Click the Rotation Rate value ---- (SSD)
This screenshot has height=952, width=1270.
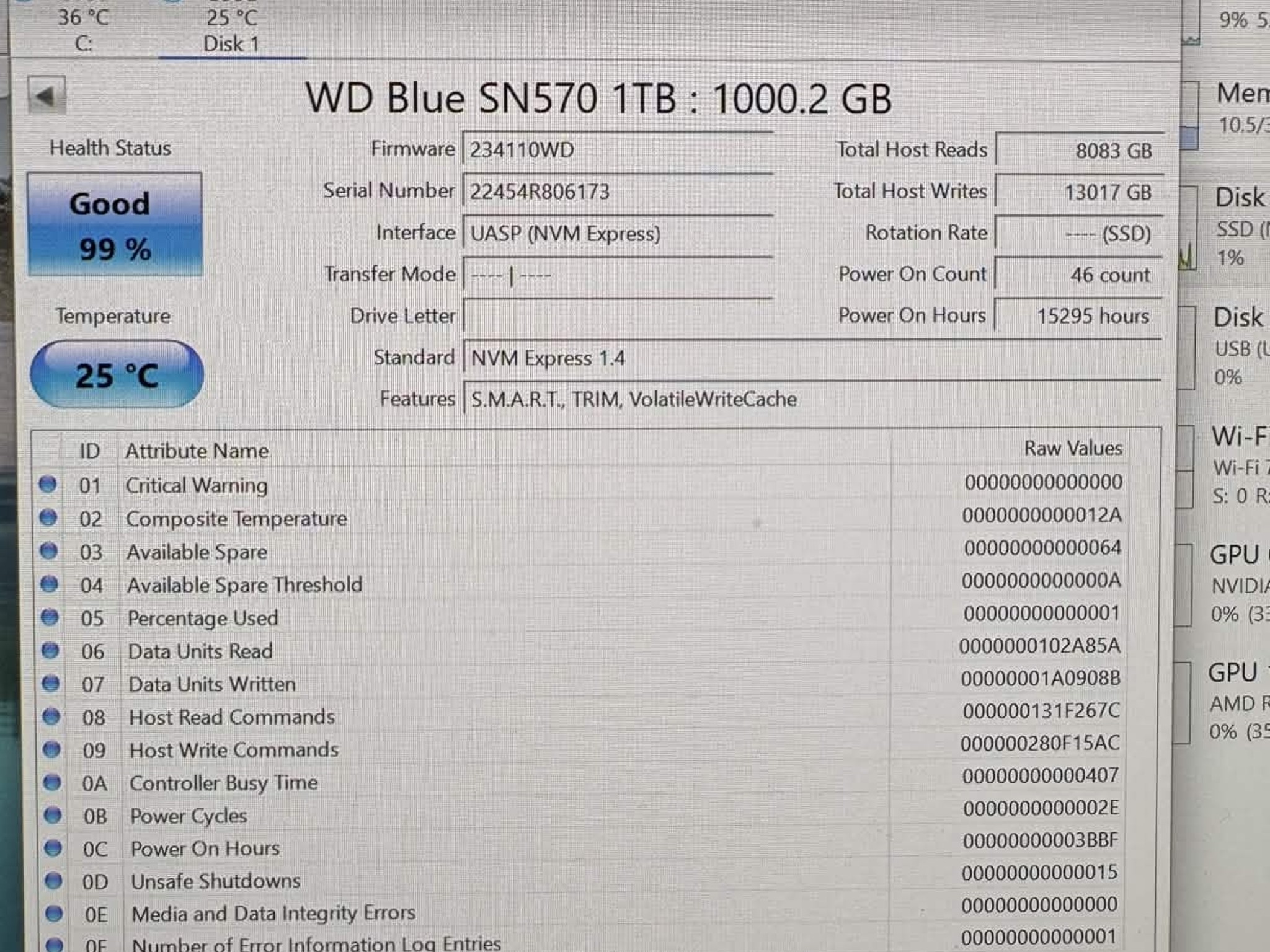(1079, 233)
